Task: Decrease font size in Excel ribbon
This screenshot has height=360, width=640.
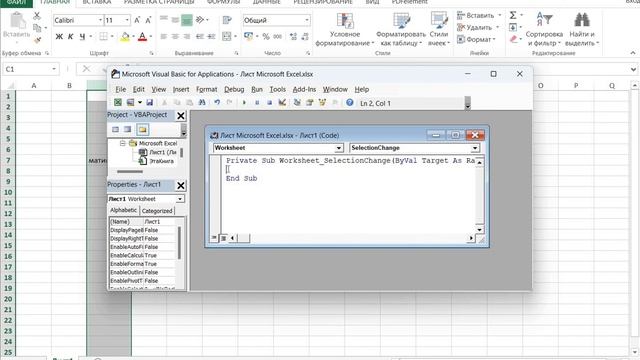Action: click(148, 20)
